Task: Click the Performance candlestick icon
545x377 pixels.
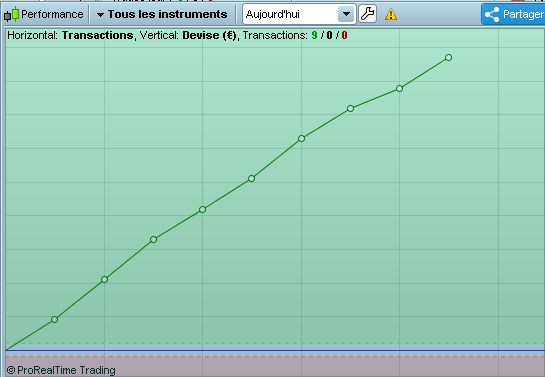Action: 11,14
